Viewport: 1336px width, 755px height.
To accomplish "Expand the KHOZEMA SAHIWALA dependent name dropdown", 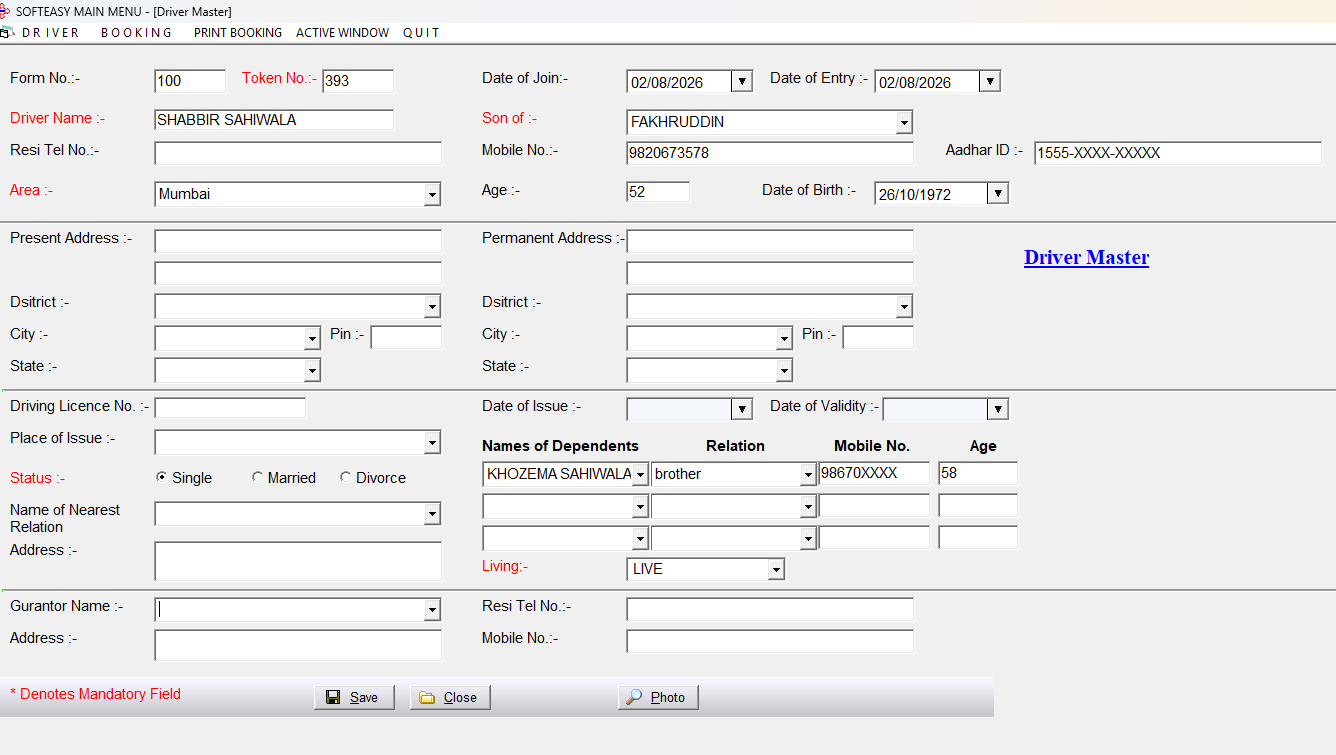I will click(x=640, y=475).
